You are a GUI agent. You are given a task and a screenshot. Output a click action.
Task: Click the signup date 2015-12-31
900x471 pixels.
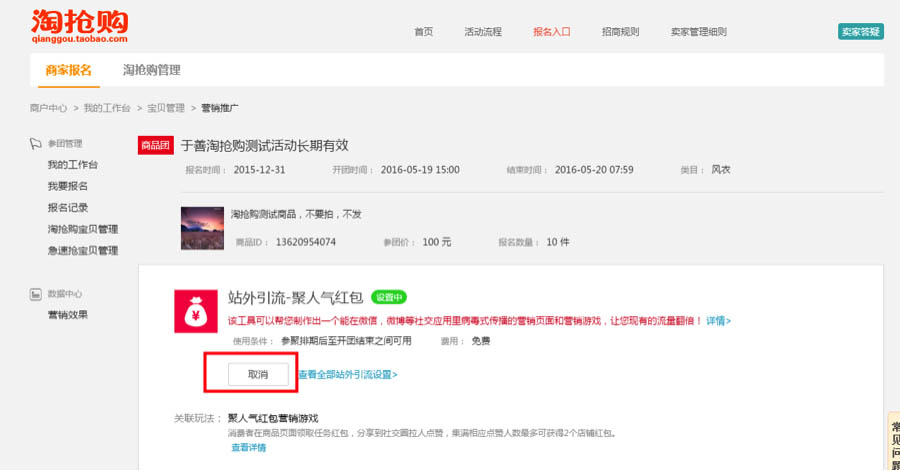coord(259,170)
